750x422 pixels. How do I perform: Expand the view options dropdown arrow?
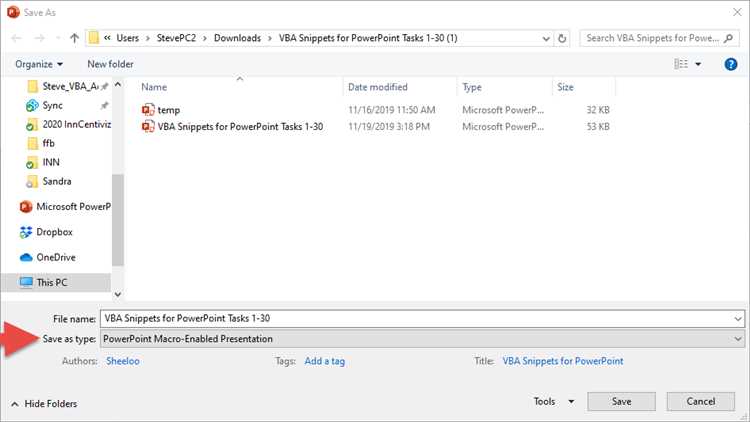point(698,64)
